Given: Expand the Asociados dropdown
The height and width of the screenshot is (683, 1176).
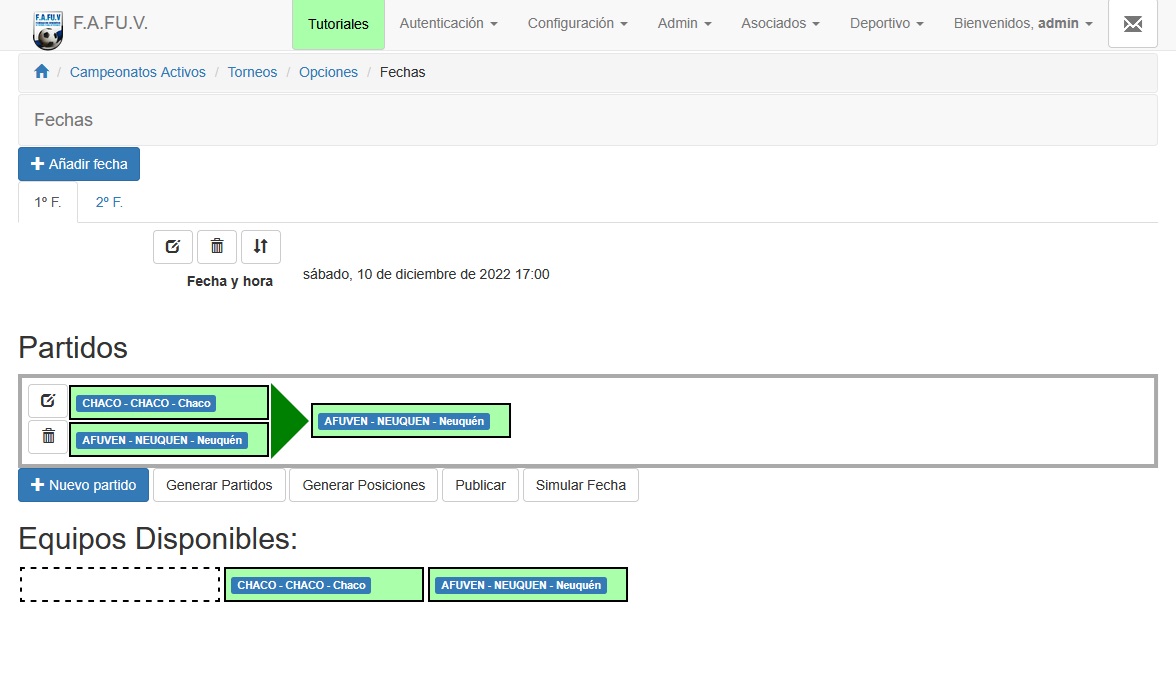Looking at the screenshot, I should point(779,24).
